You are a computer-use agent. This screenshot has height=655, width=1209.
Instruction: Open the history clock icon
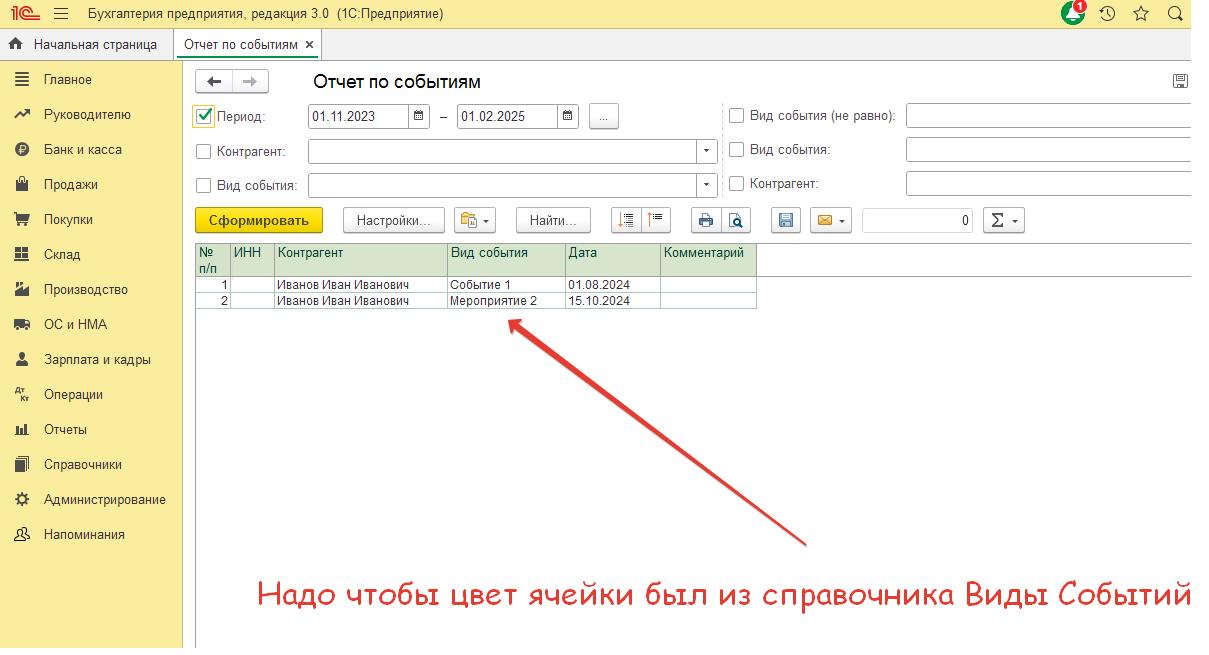pyautogui.click(x=1107, y=14)
